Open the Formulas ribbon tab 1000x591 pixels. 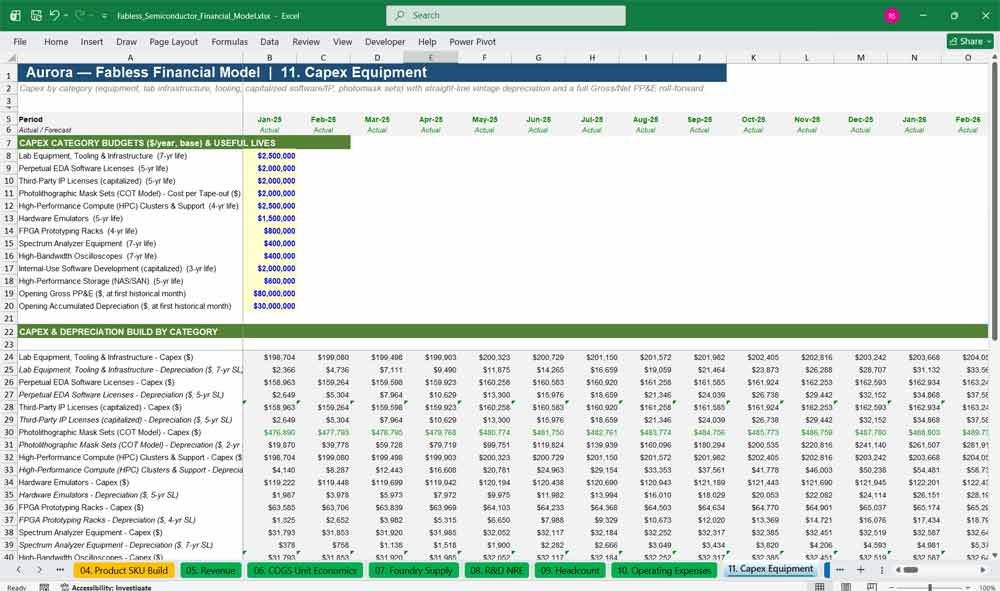pyautogui.click(x=230, y=41)
